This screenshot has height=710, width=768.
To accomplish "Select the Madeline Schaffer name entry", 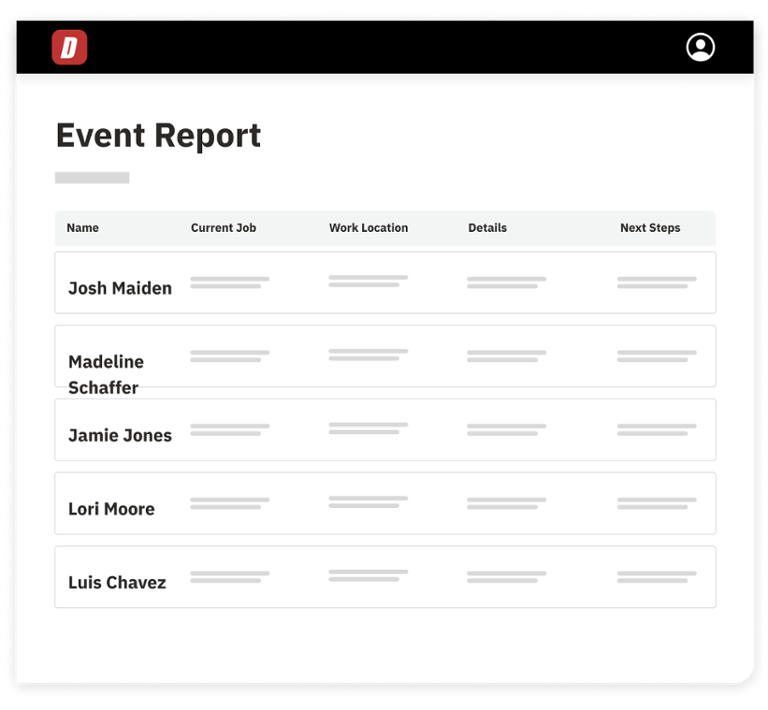I will 105,374.
